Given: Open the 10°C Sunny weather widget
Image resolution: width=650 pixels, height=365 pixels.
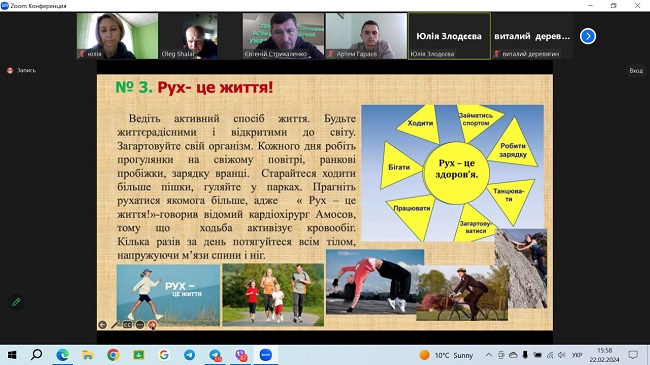Looking at the screenshot, I should pos(446,355).
